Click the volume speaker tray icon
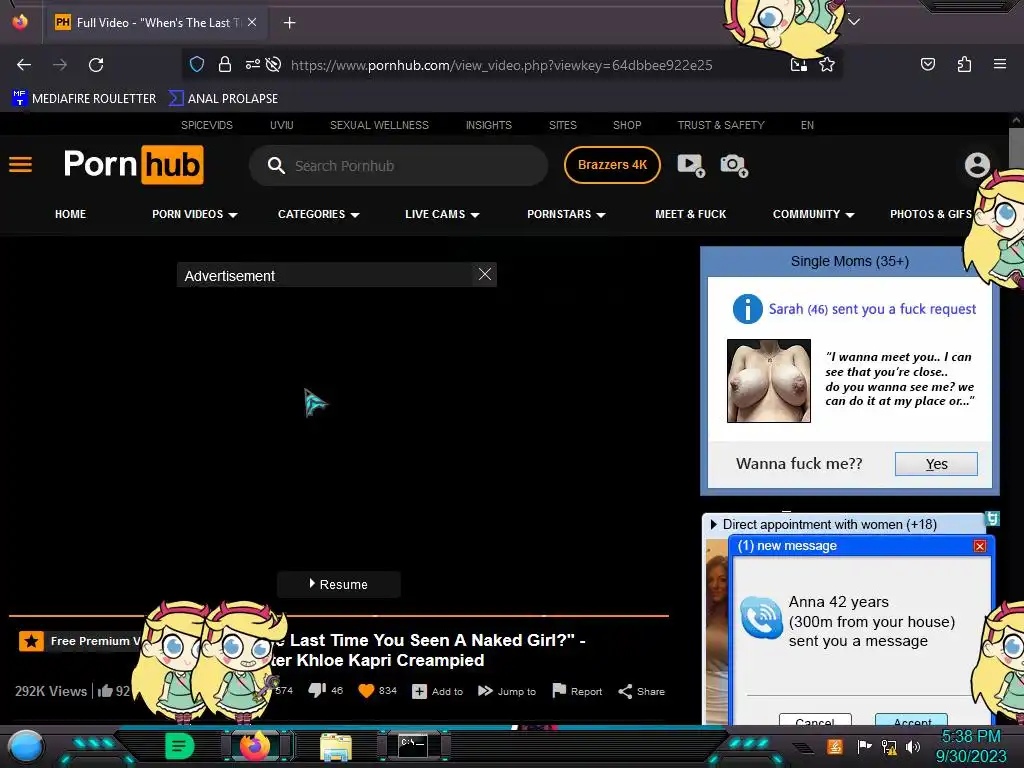1024x768 pixels. 913,746
